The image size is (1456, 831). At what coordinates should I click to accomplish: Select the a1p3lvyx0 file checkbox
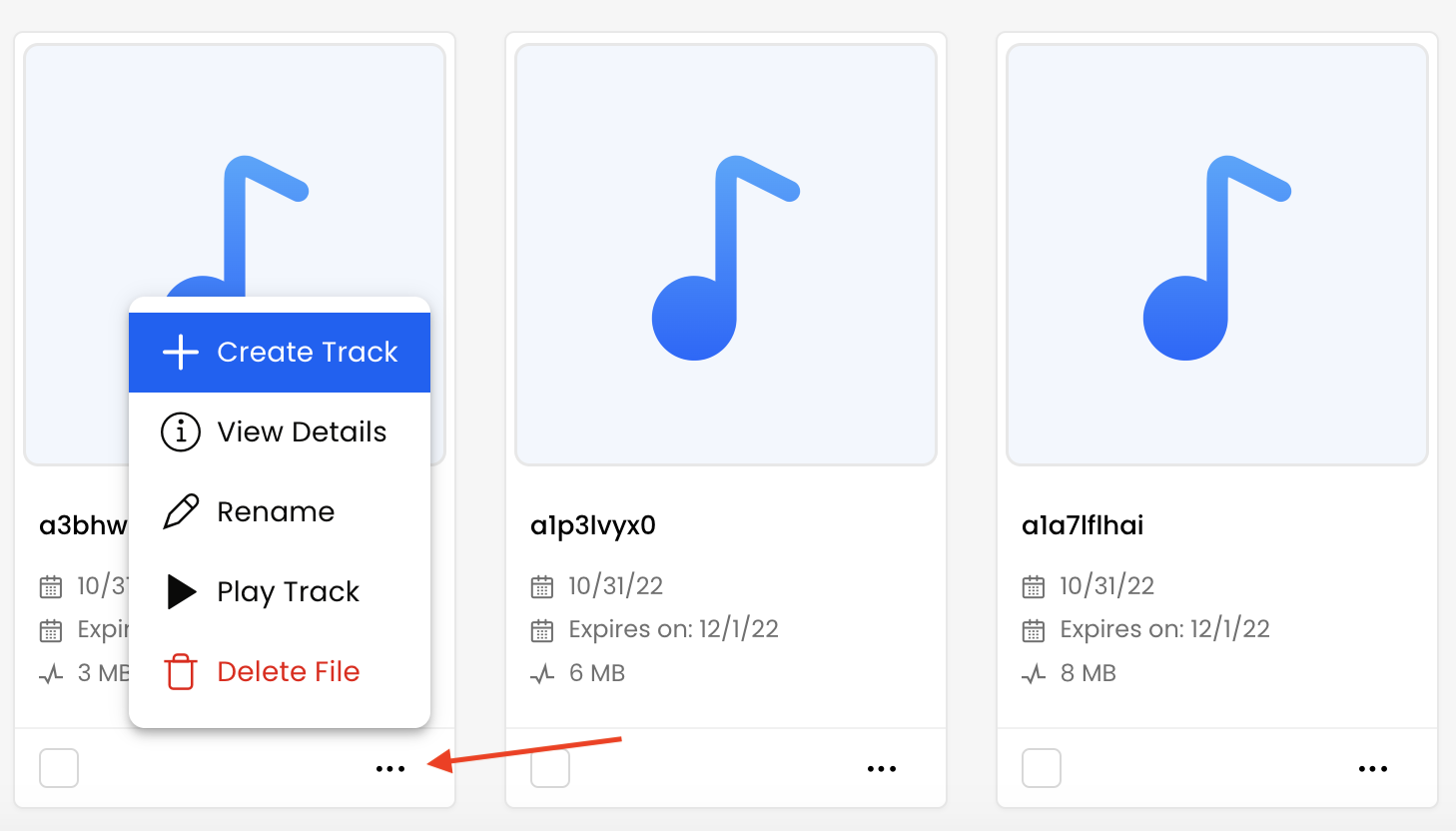pos(550,768)
